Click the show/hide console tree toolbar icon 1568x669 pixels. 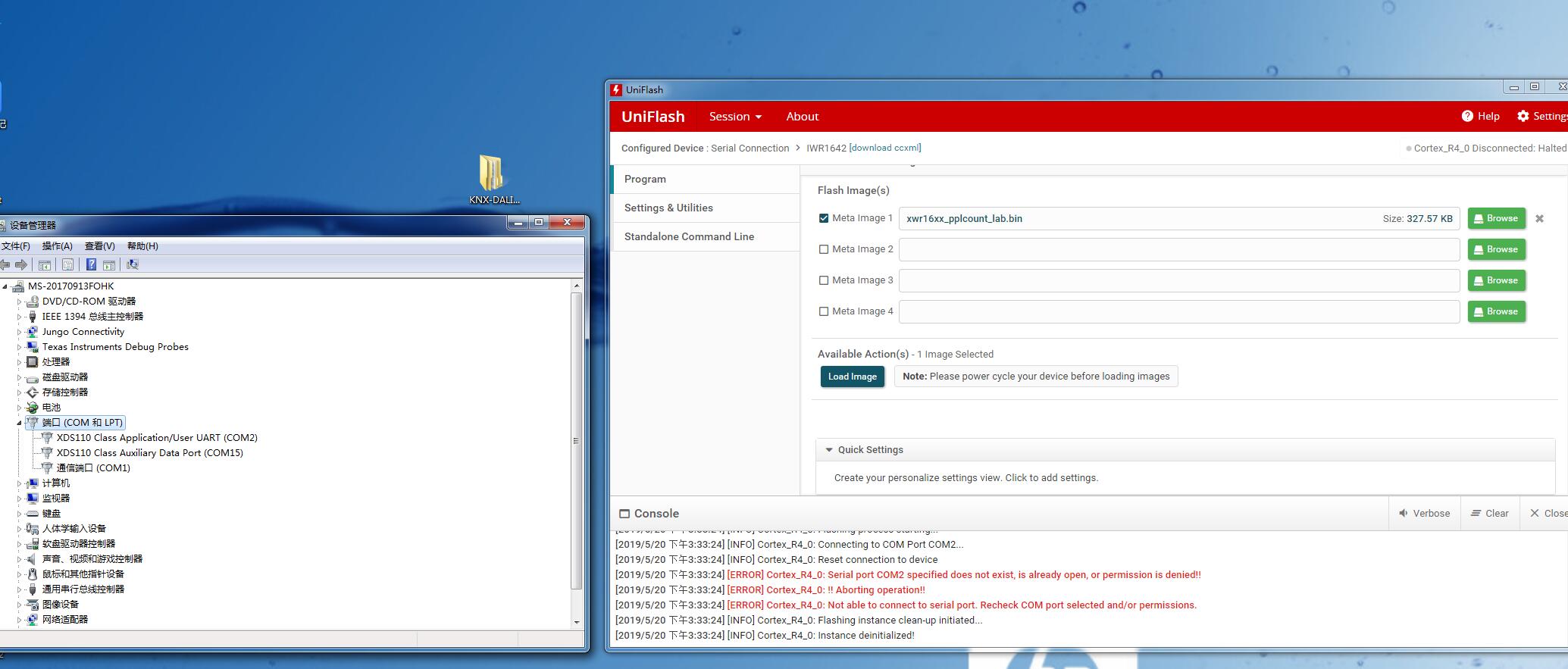tap(45, 264)
